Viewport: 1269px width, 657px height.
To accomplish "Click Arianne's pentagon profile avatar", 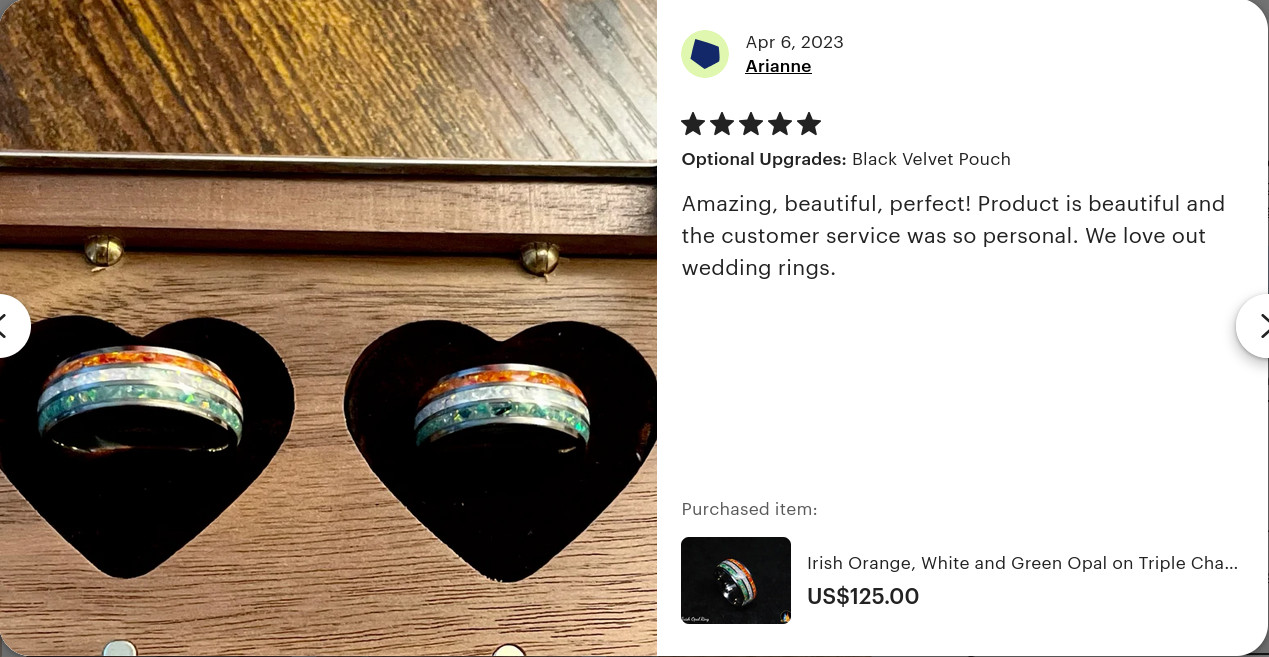I will click(x=705, y=54).
